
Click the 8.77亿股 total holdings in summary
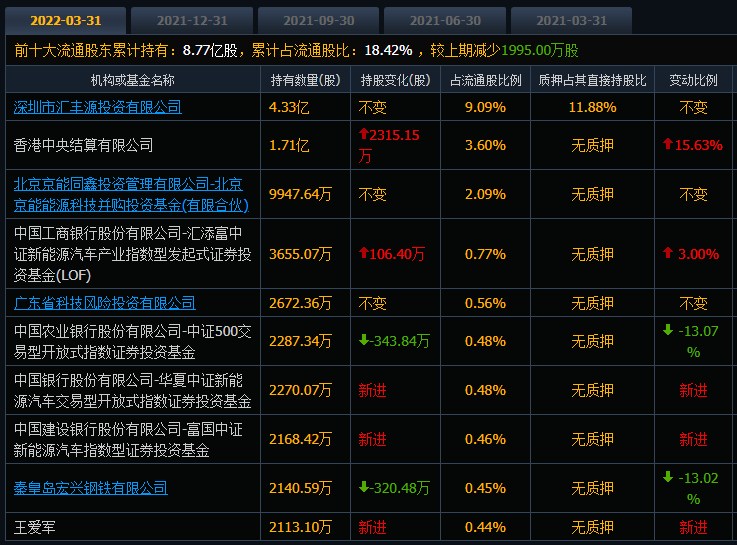(210, 50)
